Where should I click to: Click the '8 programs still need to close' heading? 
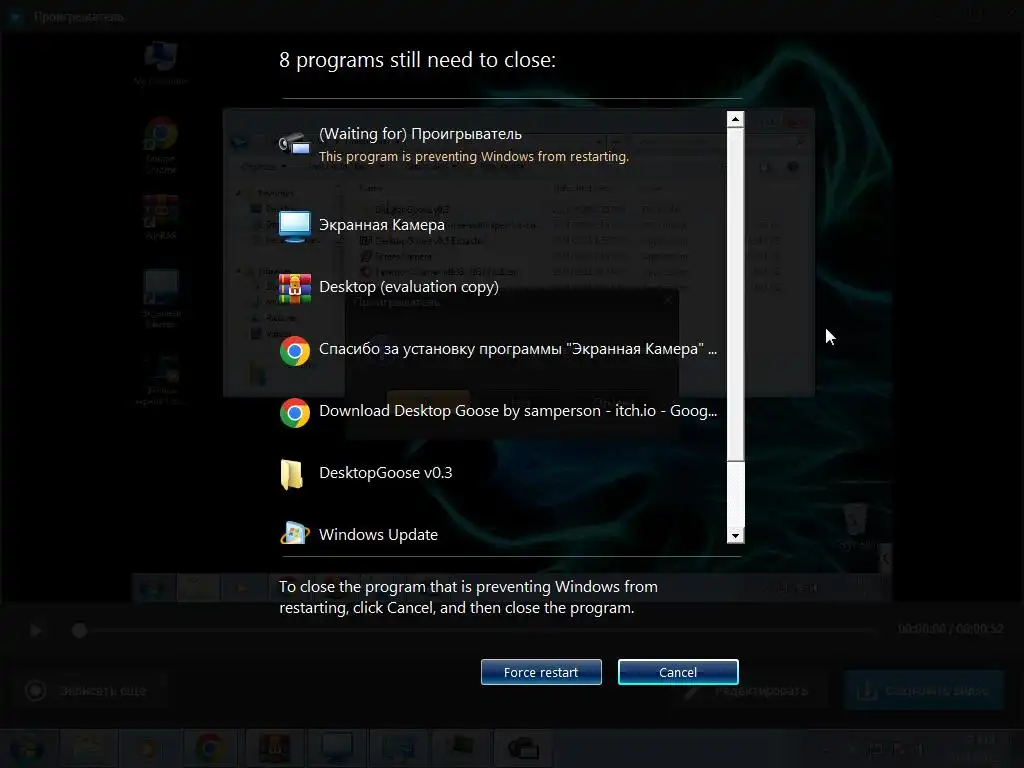(417, 60)
